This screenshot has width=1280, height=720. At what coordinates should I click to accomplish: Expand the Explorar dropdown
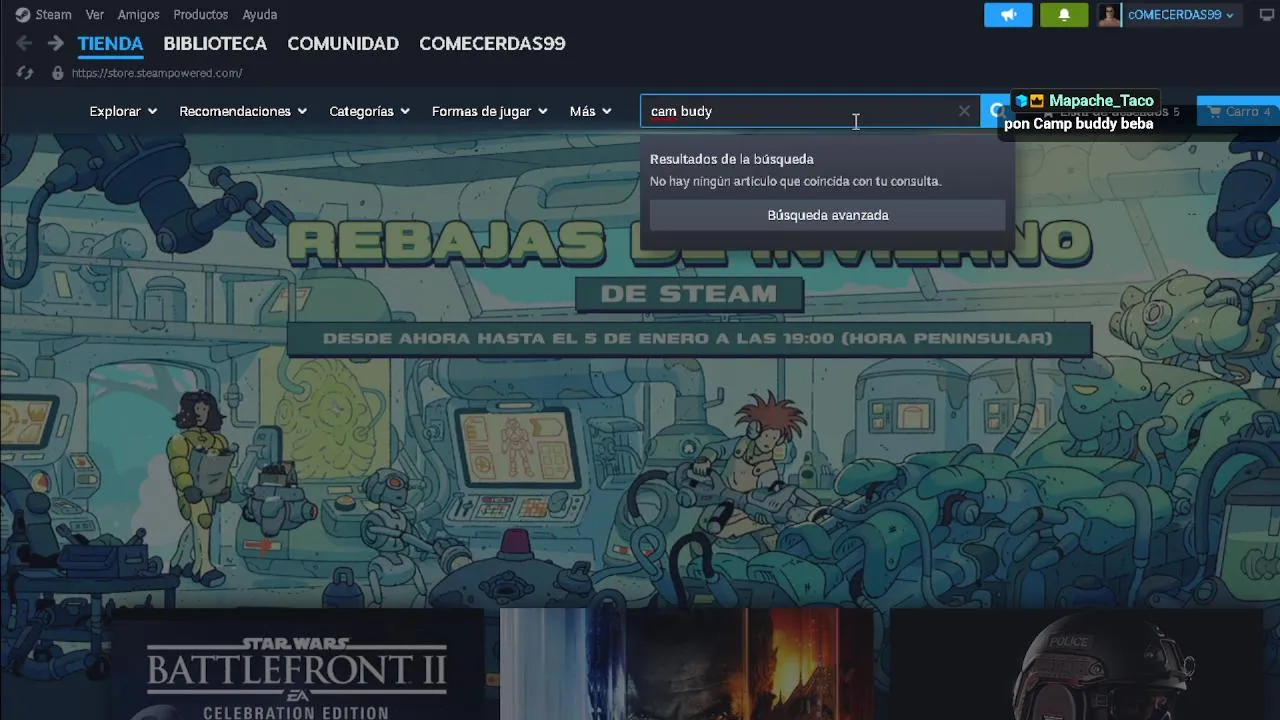point(123,111)
